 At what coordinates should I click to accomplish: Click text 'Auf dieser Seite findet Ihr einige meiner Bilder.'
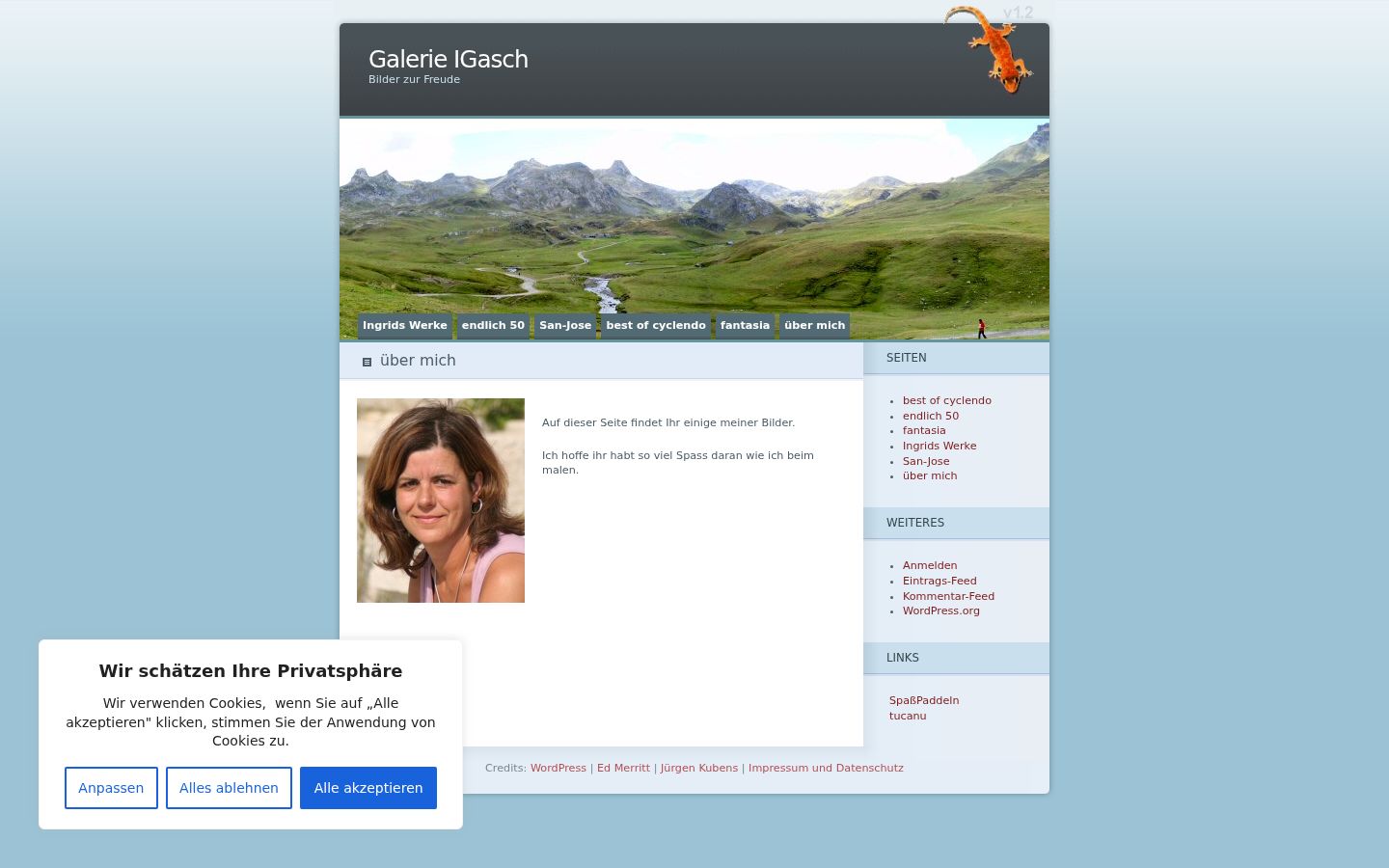(x=668, y=422)
